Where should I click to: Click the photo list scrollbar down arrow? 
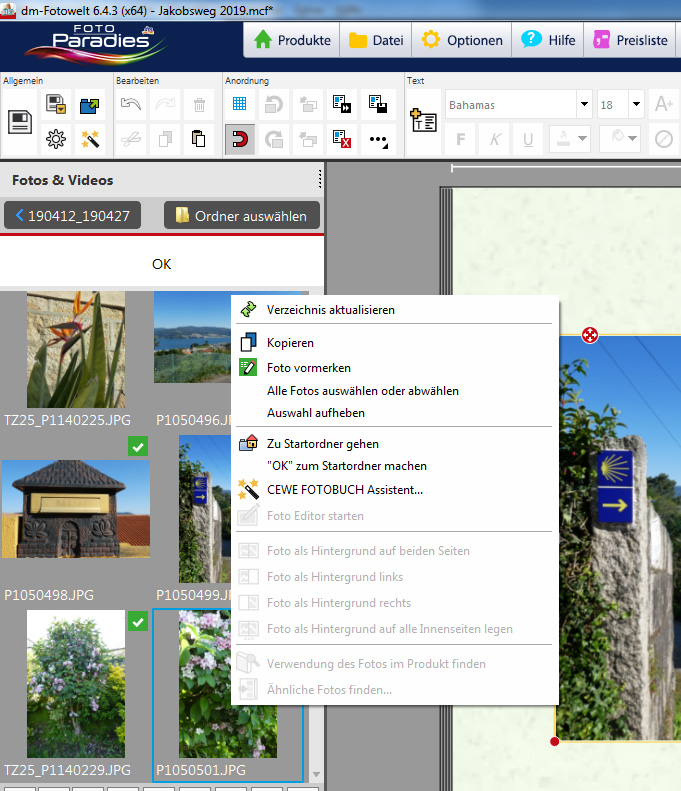(317, 775)
